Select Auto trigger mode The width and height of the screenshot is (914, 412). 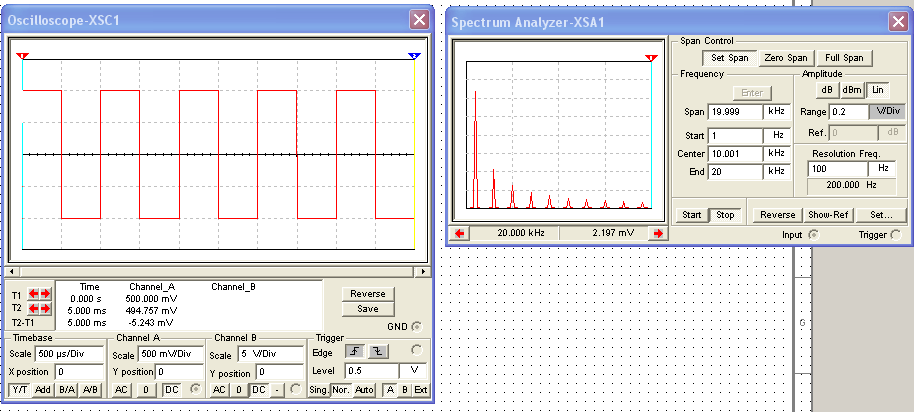pos(364,390)
